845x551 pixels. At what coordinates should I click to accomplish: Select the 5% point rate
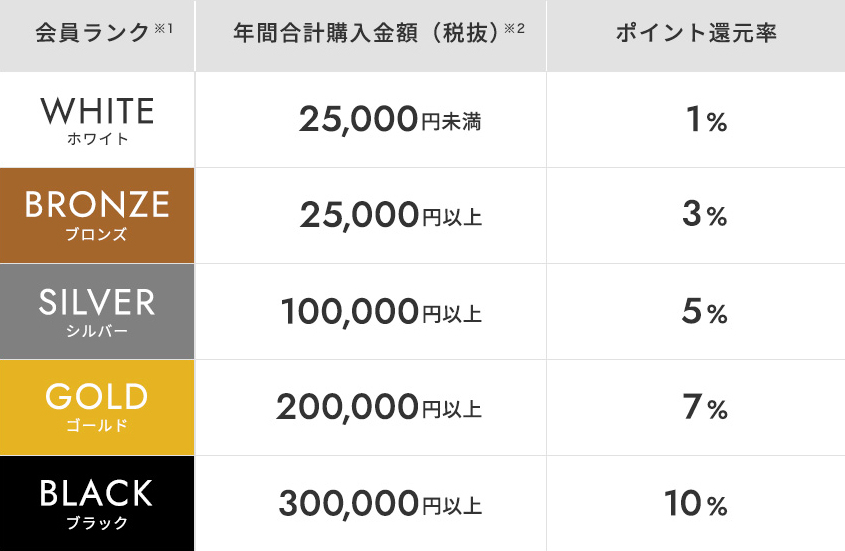click(x=705, y=312)
